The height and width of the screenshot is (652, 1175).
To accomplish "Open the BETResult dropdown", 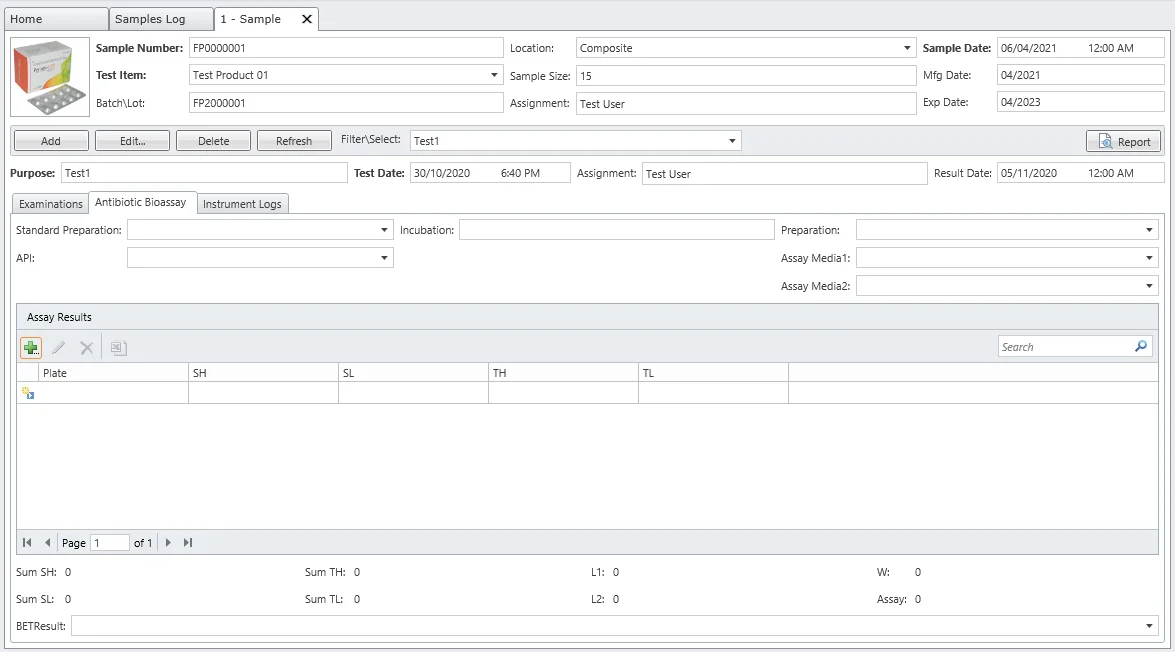I will pyautogui.click(x=1149, y=626).
